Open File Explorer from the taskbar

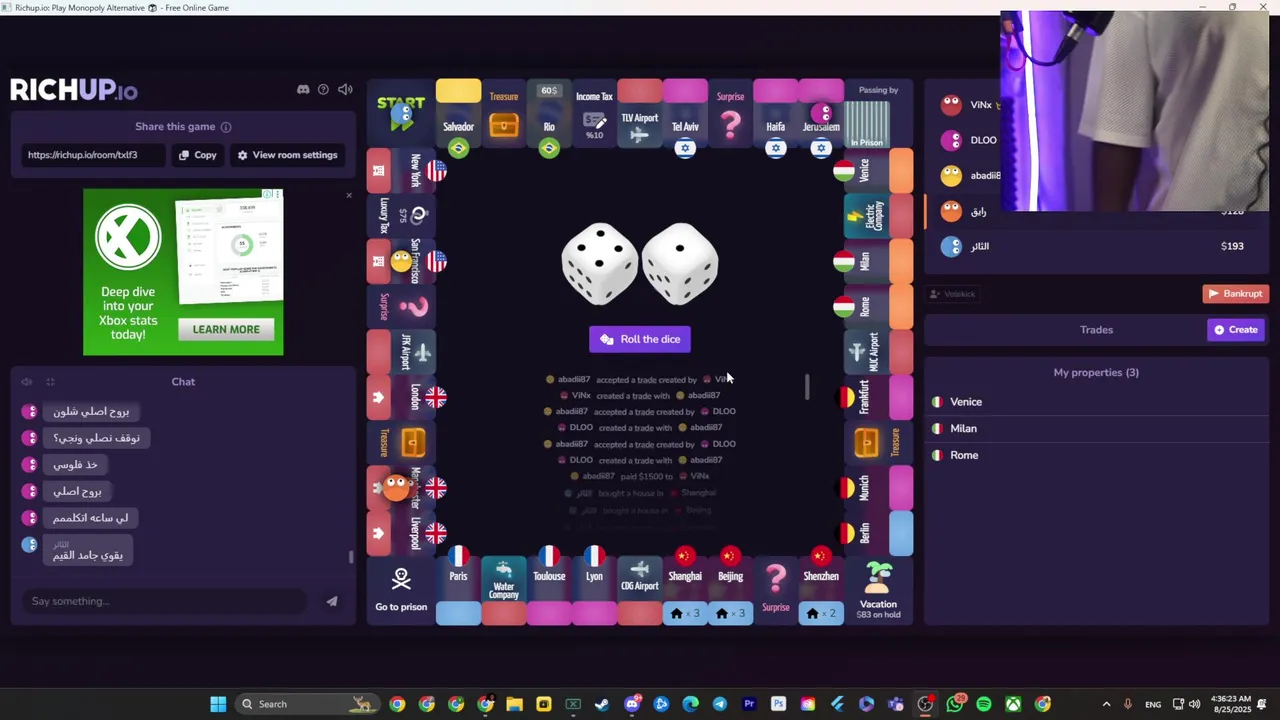514,704
